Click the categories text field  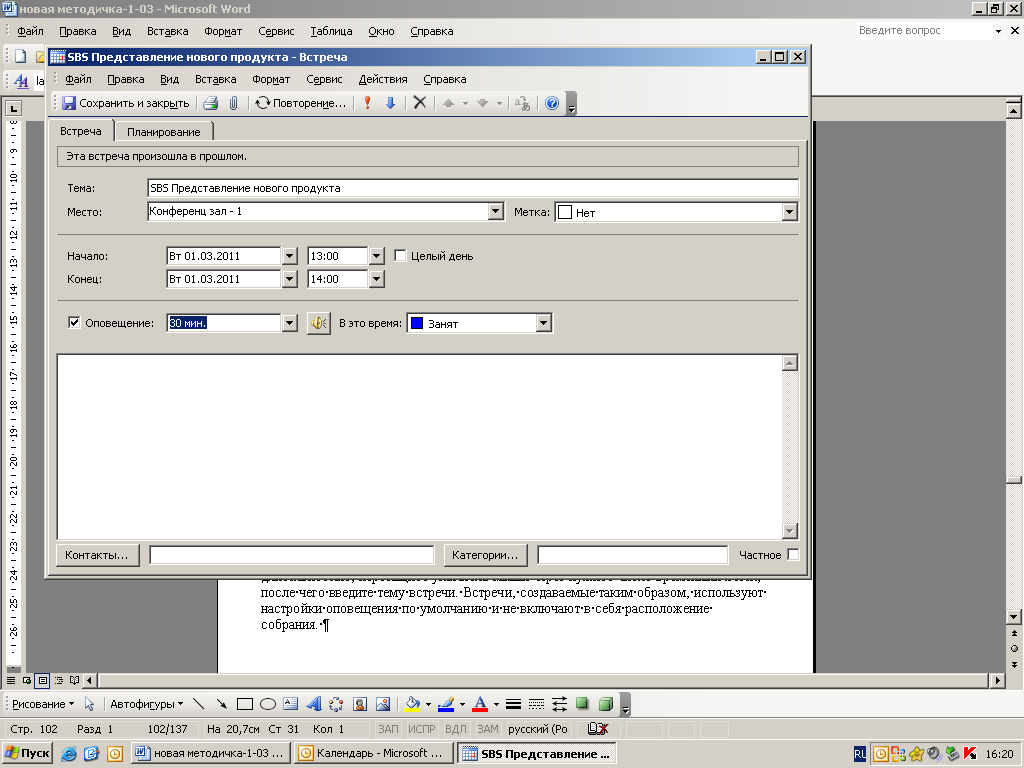[x=632, y=555]
